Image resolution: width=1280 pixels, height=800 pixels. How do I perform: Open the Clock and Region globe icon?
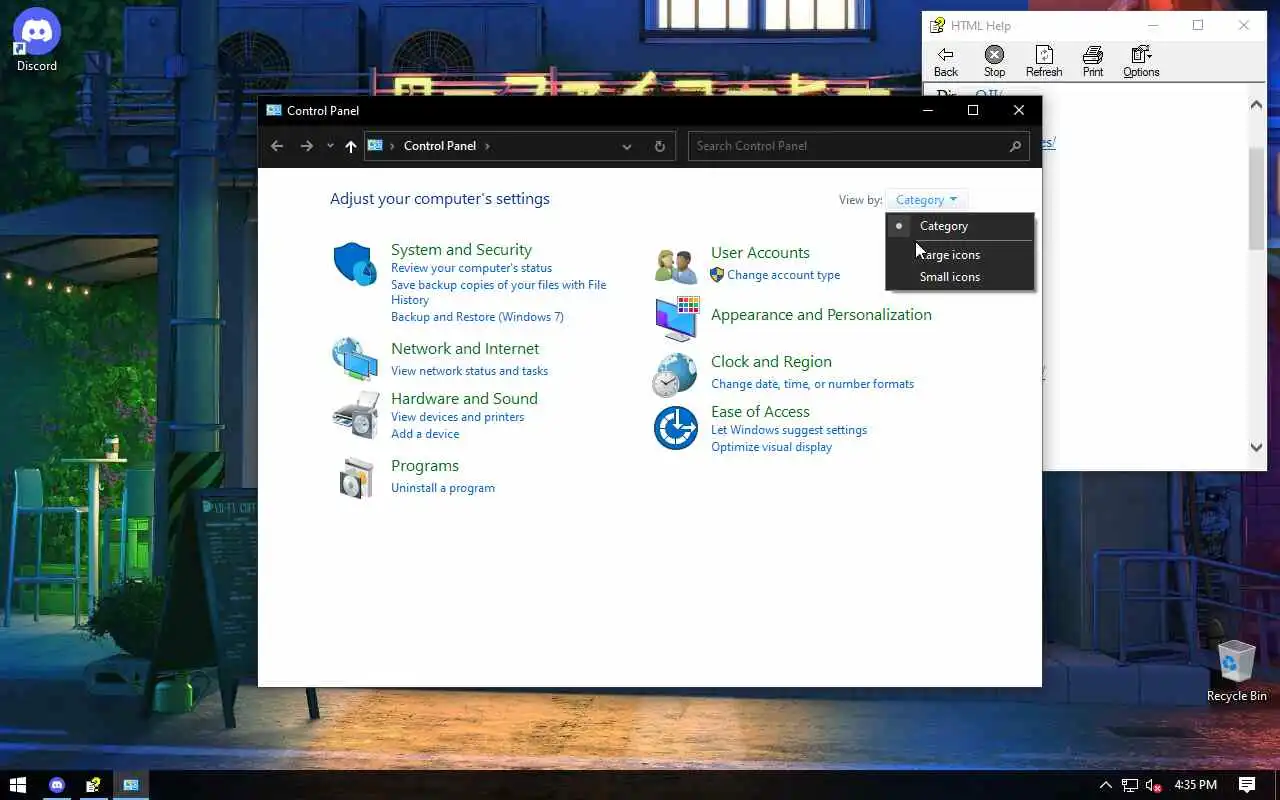point(675,375)
